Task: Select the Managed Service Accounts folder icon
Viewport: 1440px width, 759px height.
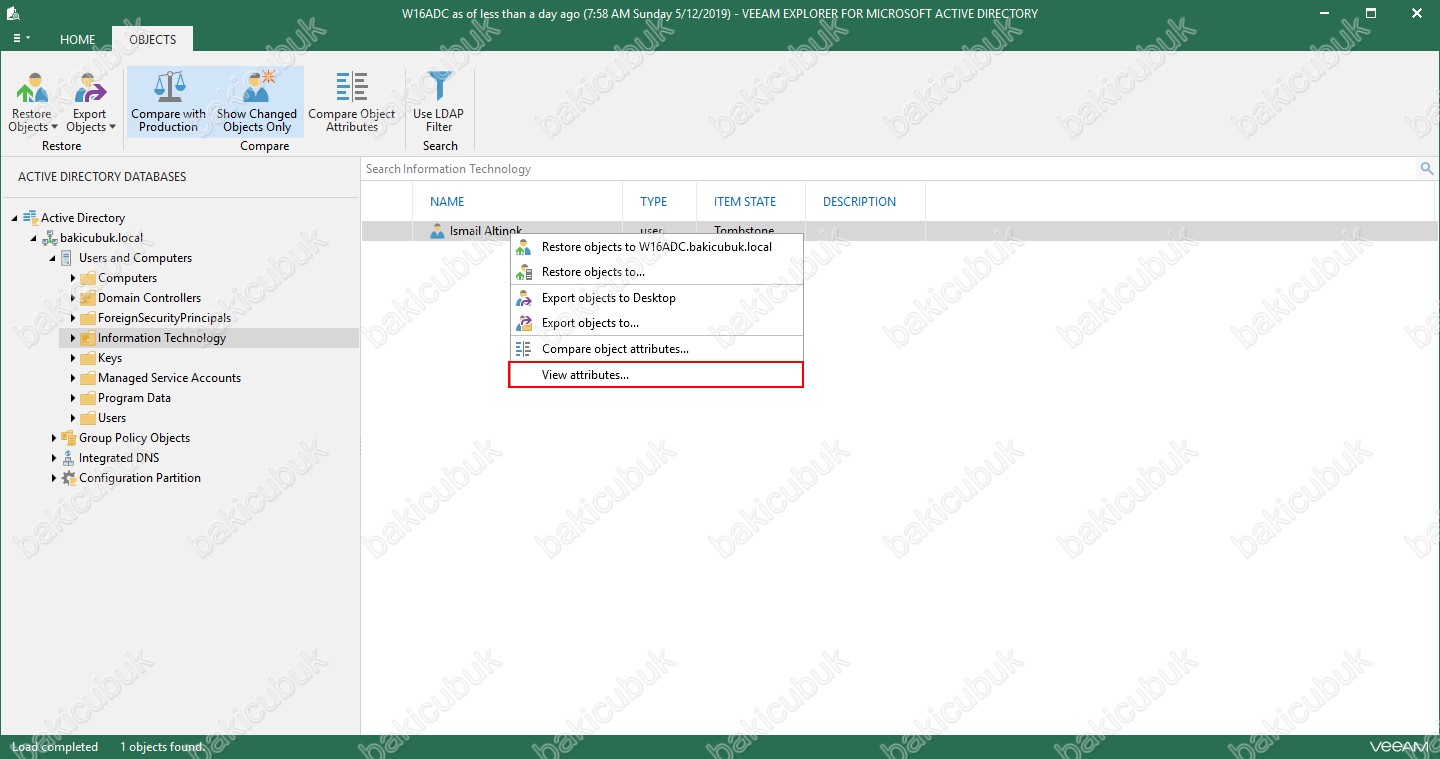Action: (87, 378)
